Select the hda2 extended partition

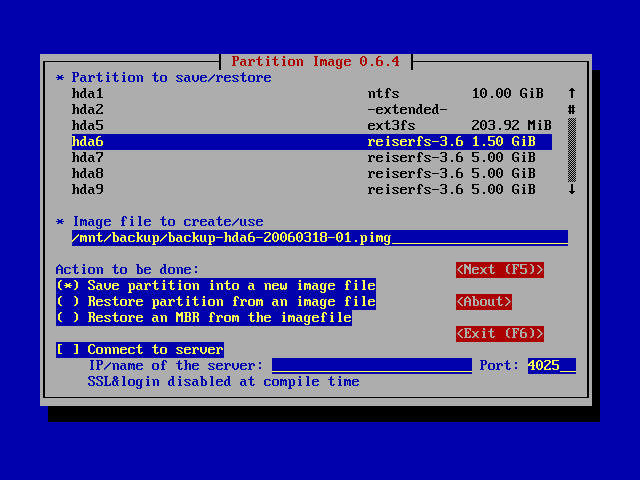(300, 109)
